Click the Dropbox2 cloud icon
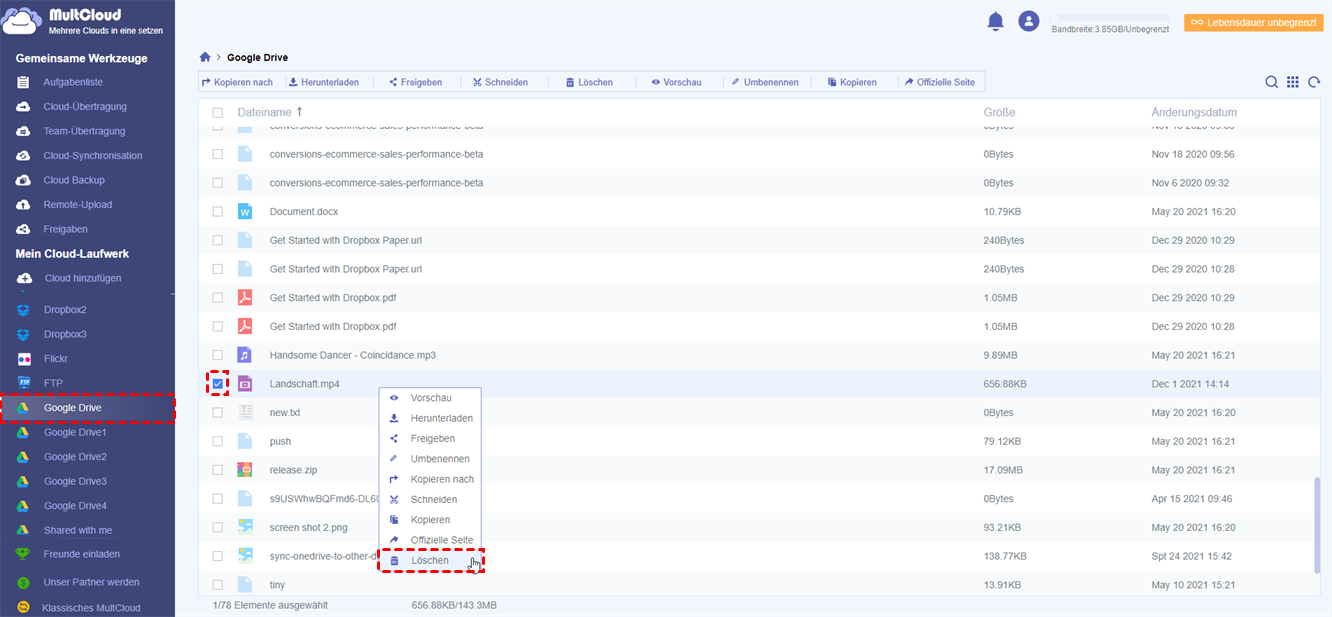The width and height of the screenshot is (1332, 617). tap(23, 310)
